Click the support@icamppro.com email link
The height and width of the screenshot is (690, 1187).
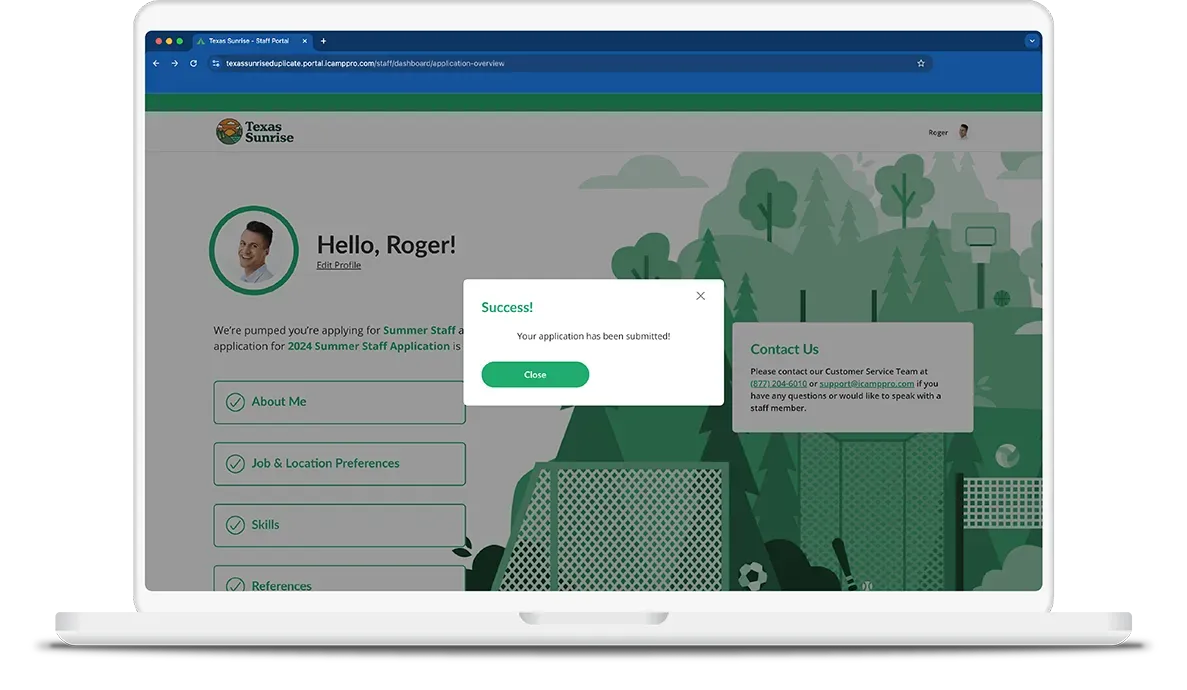click(867, 384)
